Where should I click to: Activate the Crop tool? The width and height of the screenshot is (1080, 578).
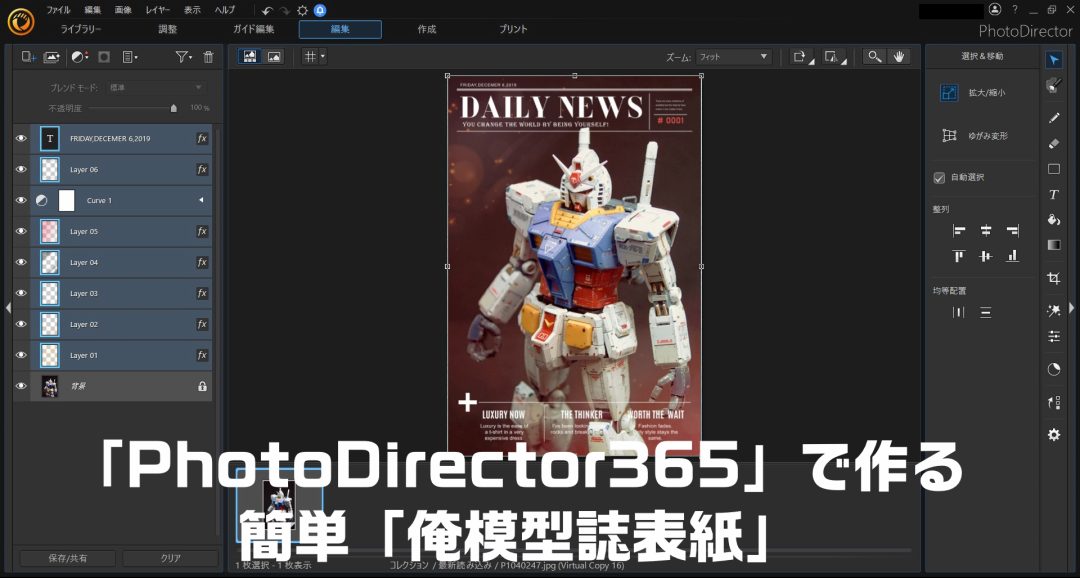click(x=1053, y=278)
